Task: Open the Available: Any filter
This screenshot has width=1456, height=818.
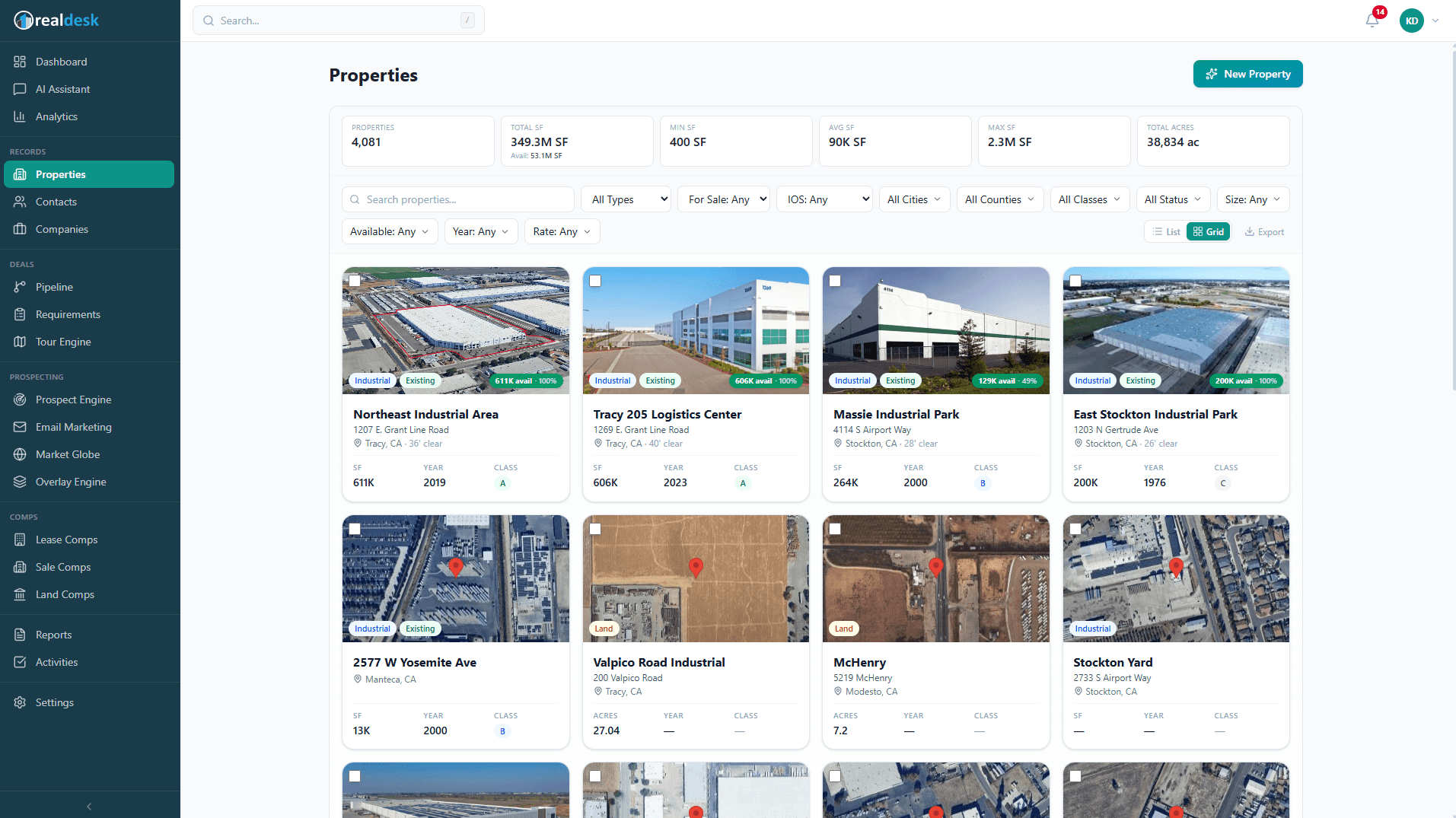Action: click(x=389, y=231)
